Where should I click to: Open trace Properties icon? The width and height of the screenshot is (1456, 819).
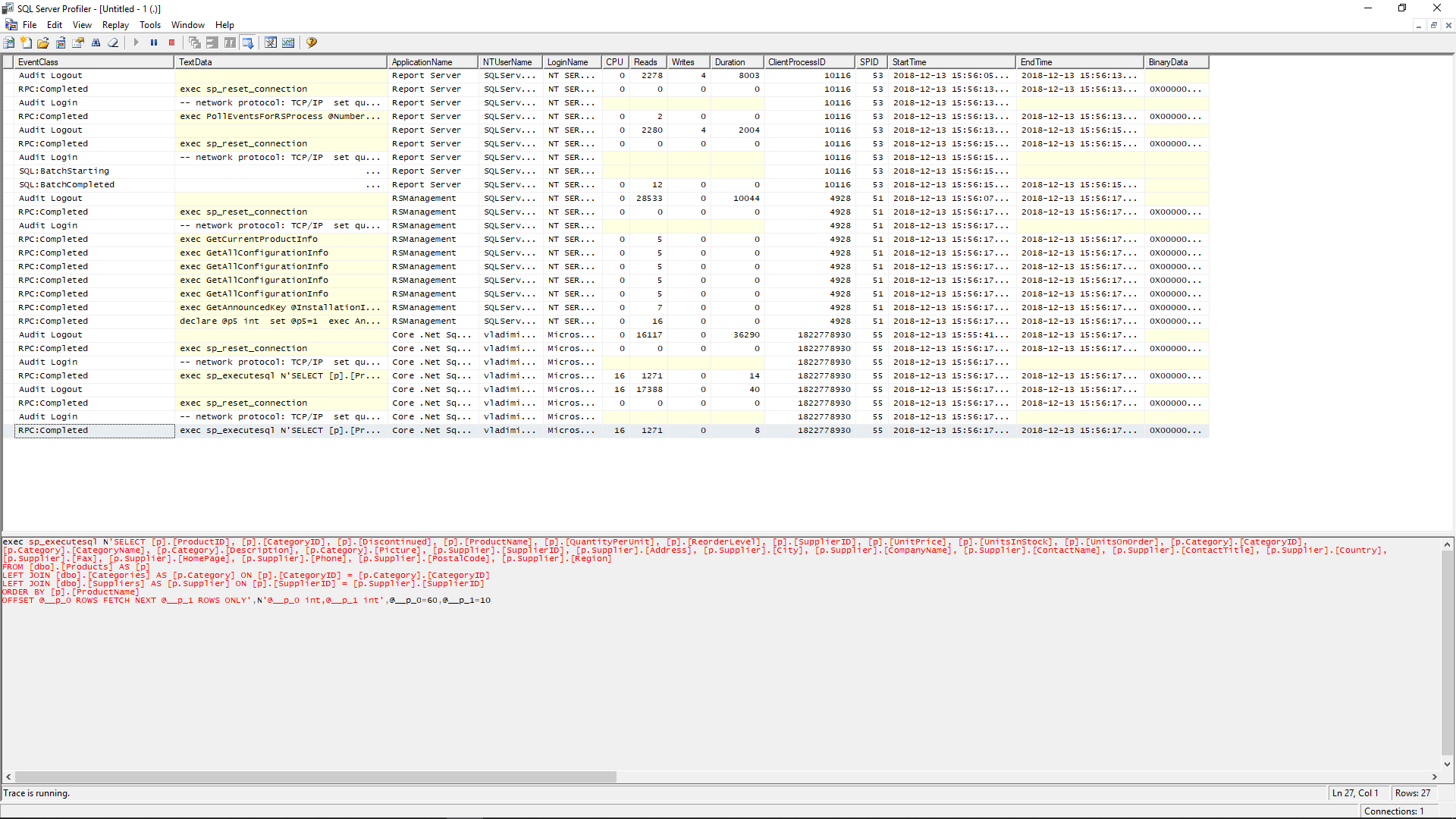tap(78, 42)
